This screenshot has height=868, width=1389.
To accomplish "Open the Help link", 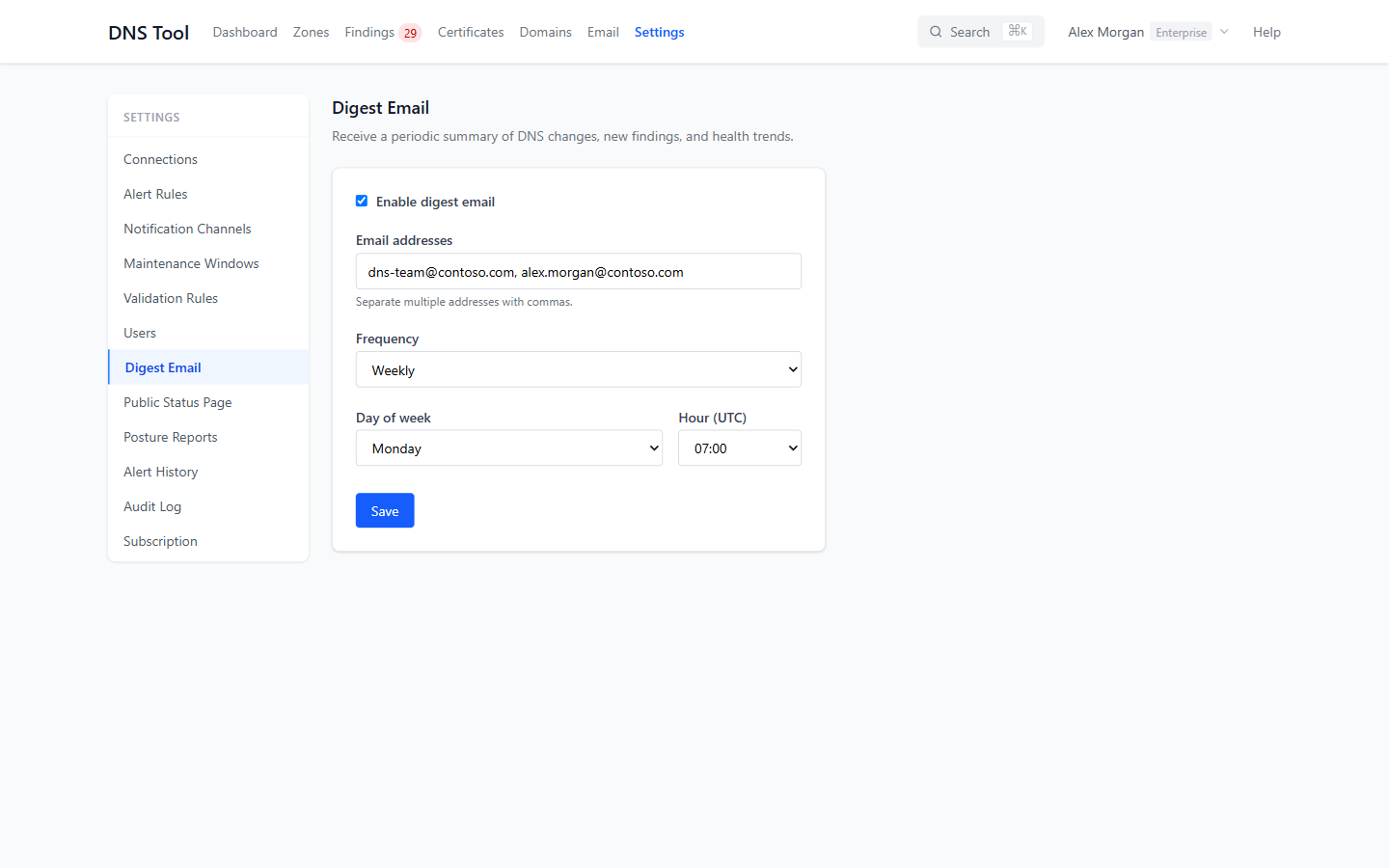I will click(x=1266, y=32).
